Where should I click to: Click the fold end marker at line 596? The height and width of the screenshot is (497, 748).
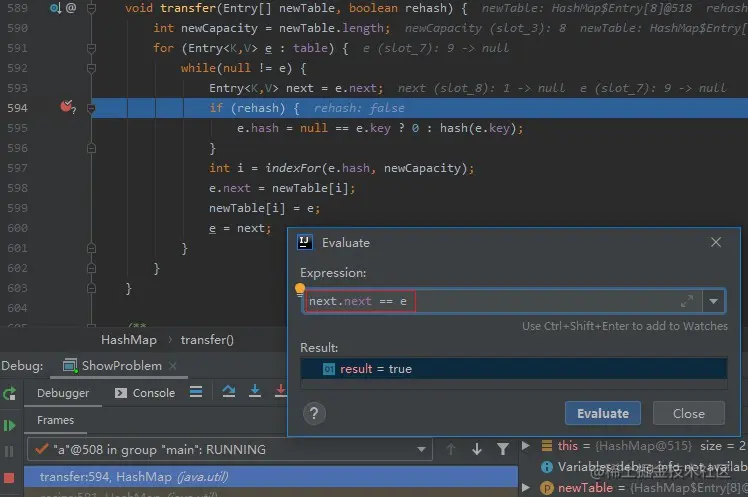92,148
